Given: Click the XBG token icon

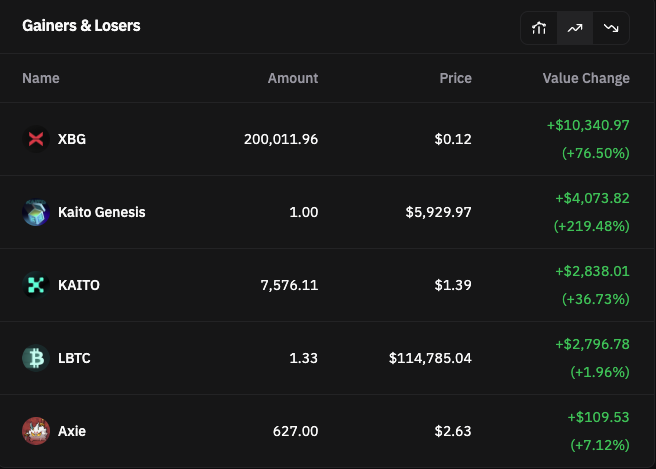Looking at the screenshot, I should click(36, 139).
